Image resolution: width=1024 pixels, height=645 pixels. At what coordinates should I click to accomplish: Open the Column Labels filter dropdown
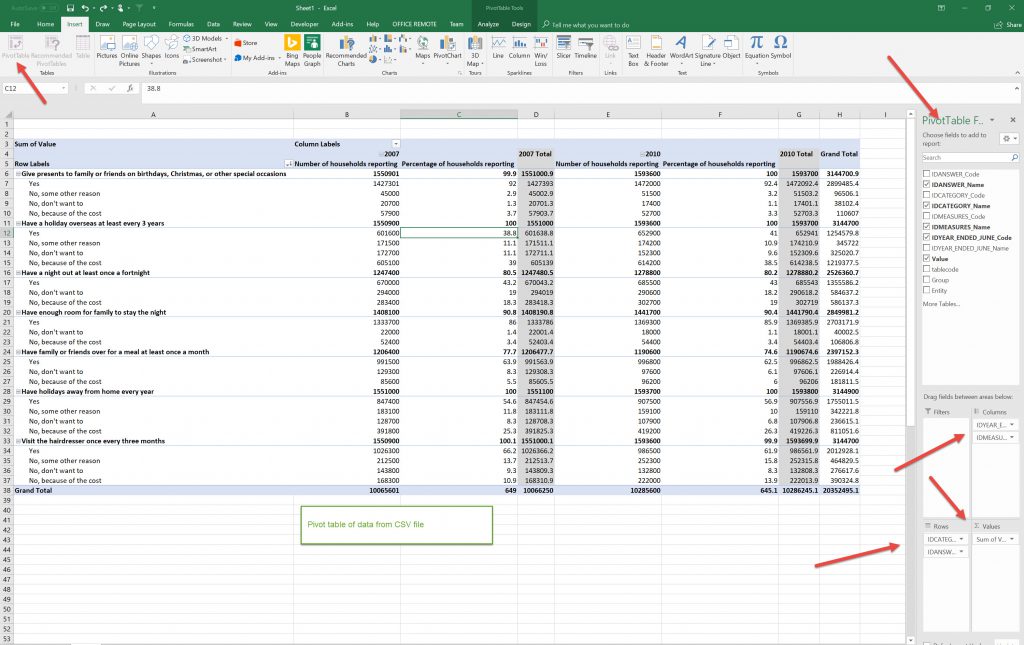pos(395,144)
